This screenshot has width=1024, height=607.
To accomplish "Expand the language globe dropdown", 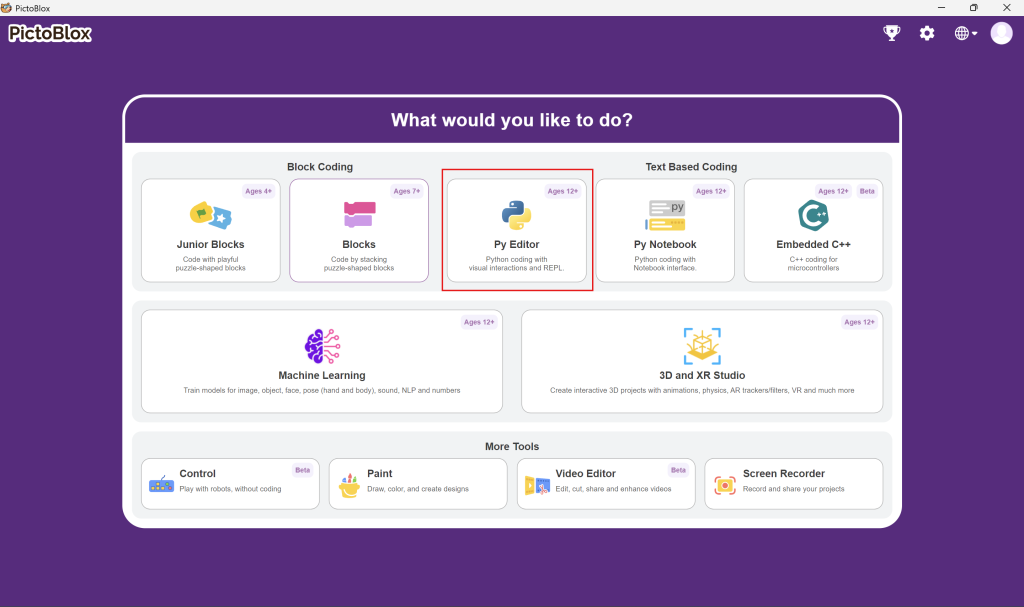I will click(966, 33).
